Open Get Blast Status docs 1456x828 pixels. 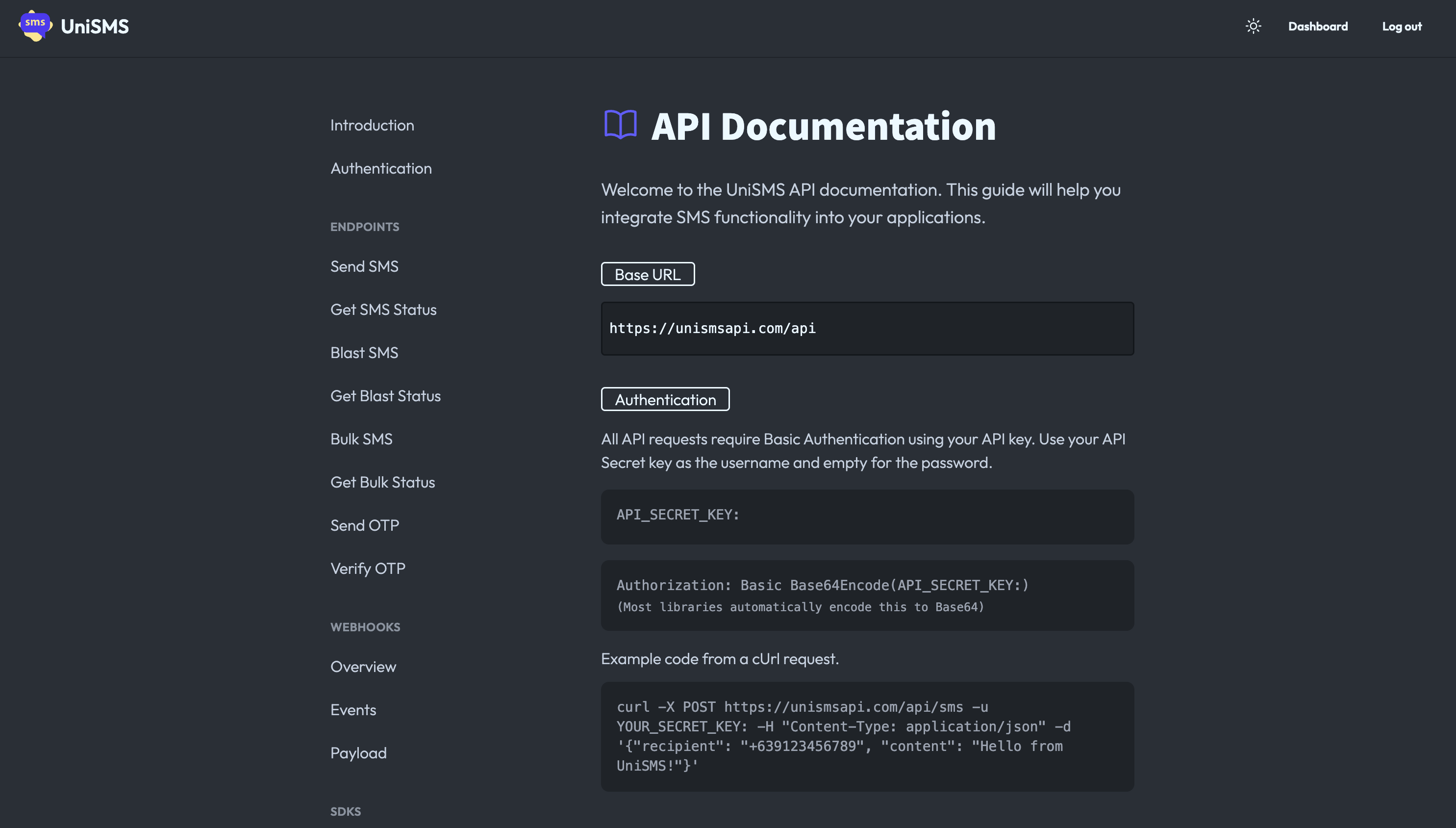tap(385, 396)
